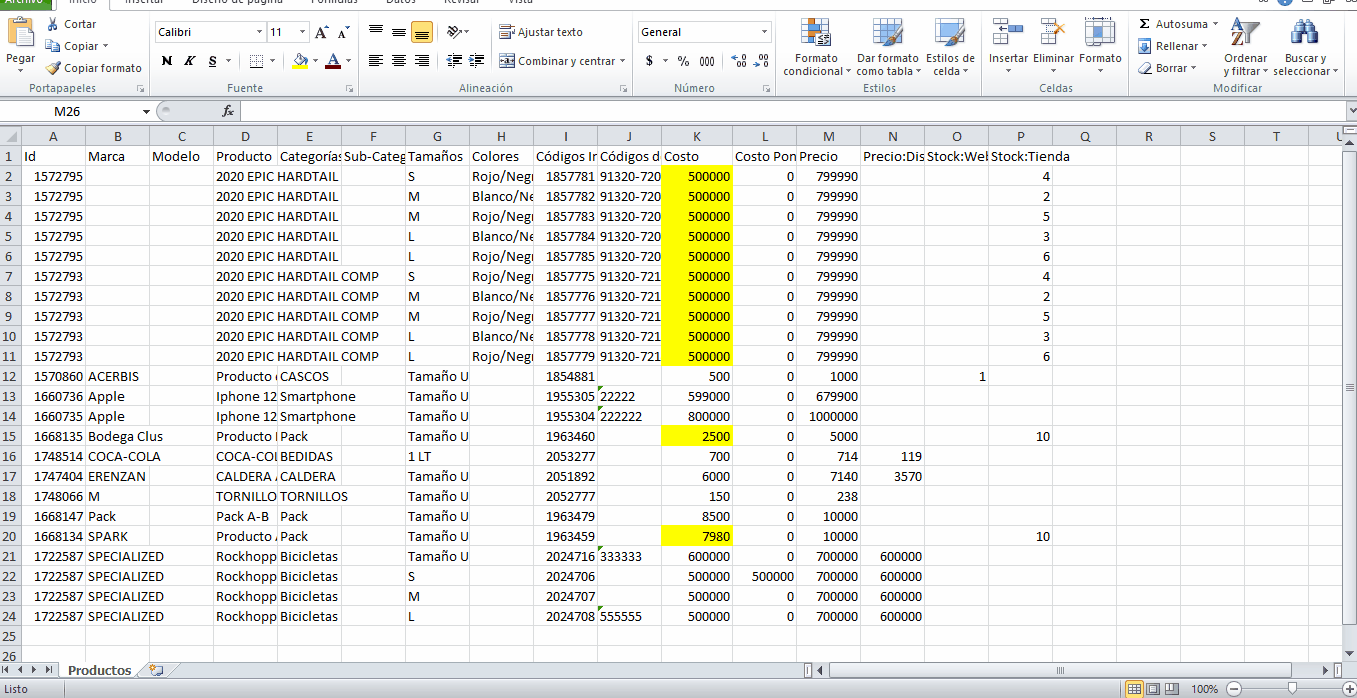Decrease indent of cell contents
The height and width of the screenshot is (698, 1357).
[453, 61]
